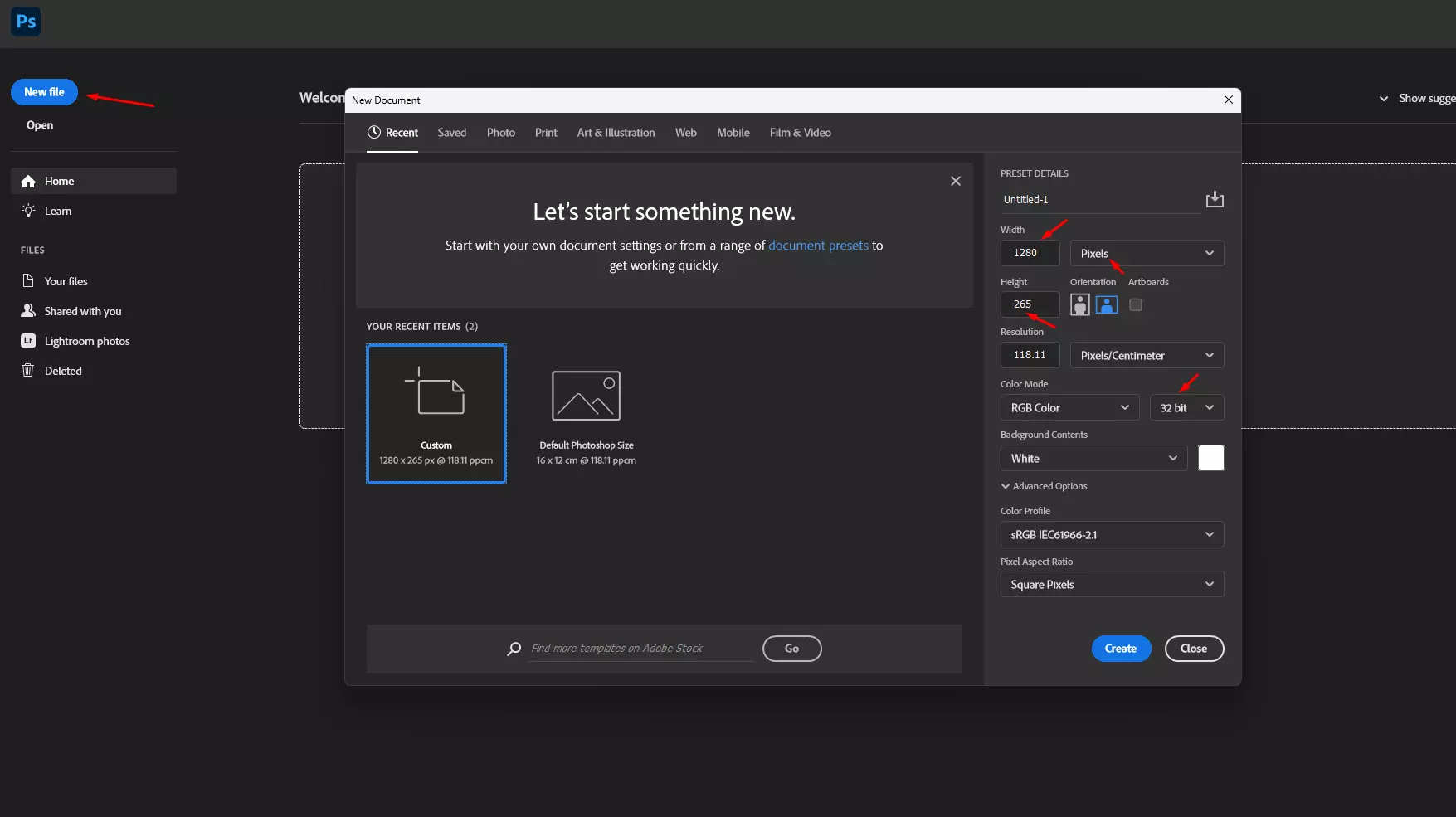The height and width of the screenshot is (817, 1456).
Task: Click the New file button
Action: point(44,92)
